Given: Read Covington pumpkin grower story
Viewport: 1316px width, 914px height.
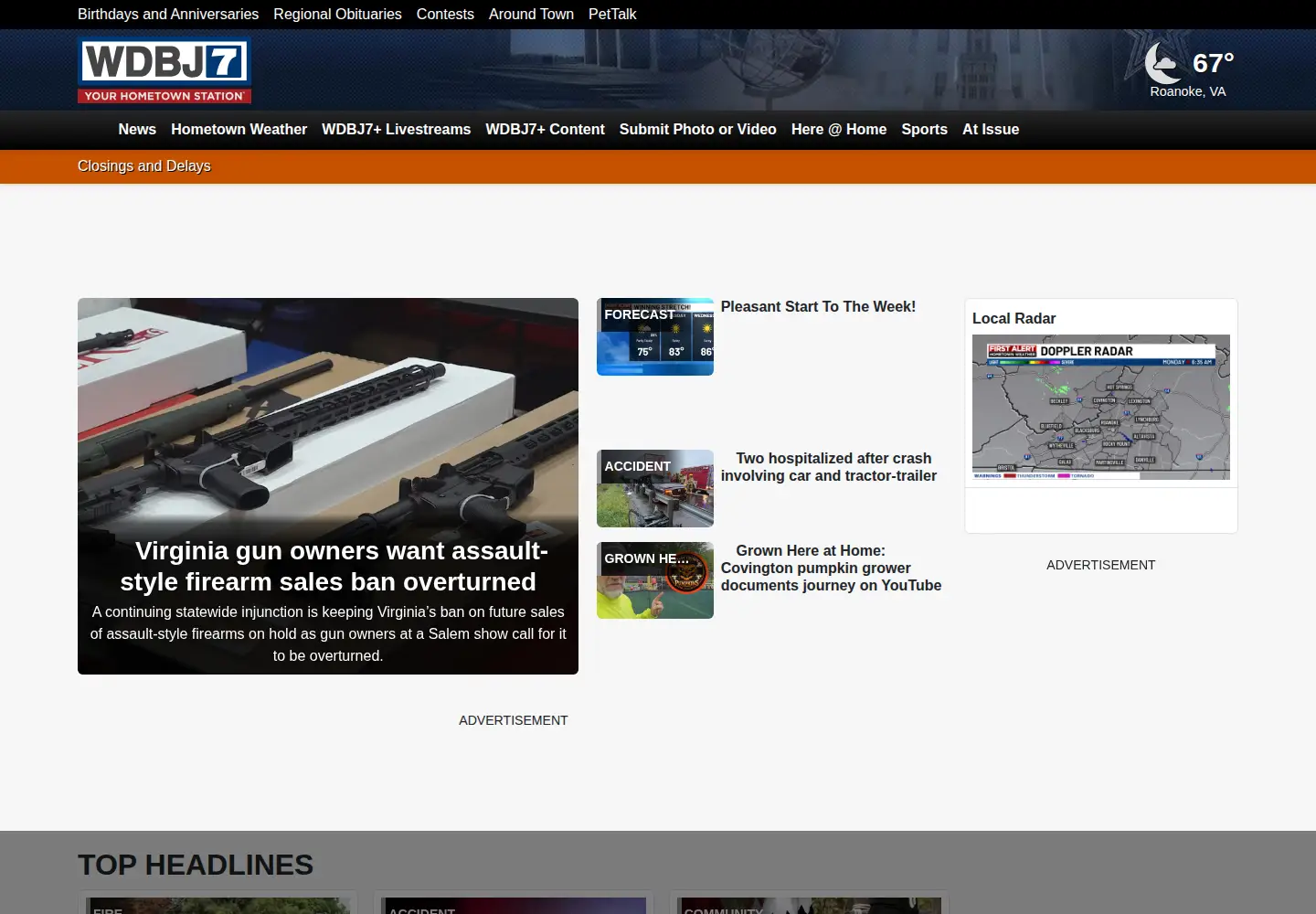Looking at the screenshot, I should (x=831, y=568).
